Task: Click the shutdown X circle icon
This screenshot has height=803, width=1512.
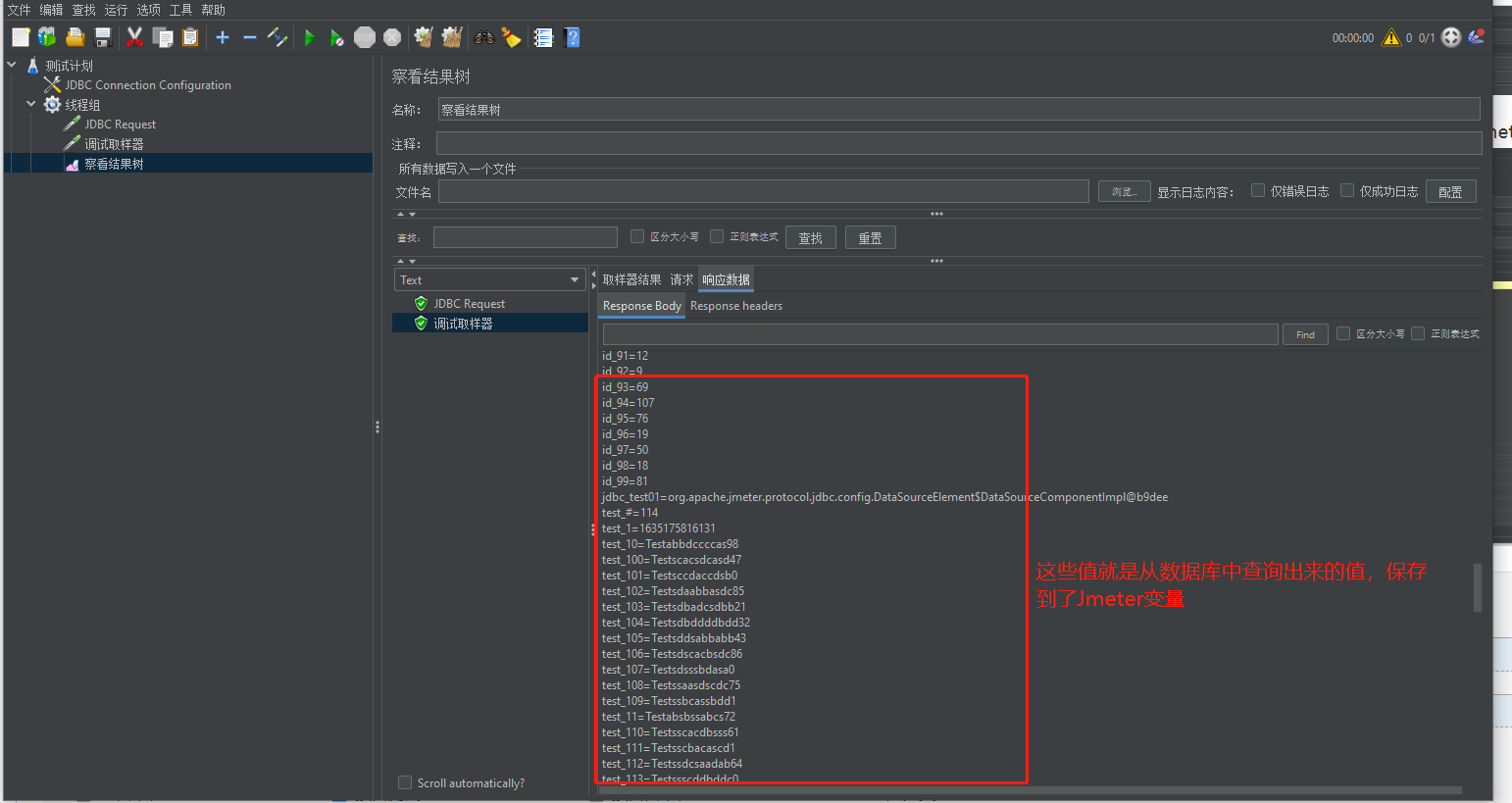Action: (x=392, y=37)
